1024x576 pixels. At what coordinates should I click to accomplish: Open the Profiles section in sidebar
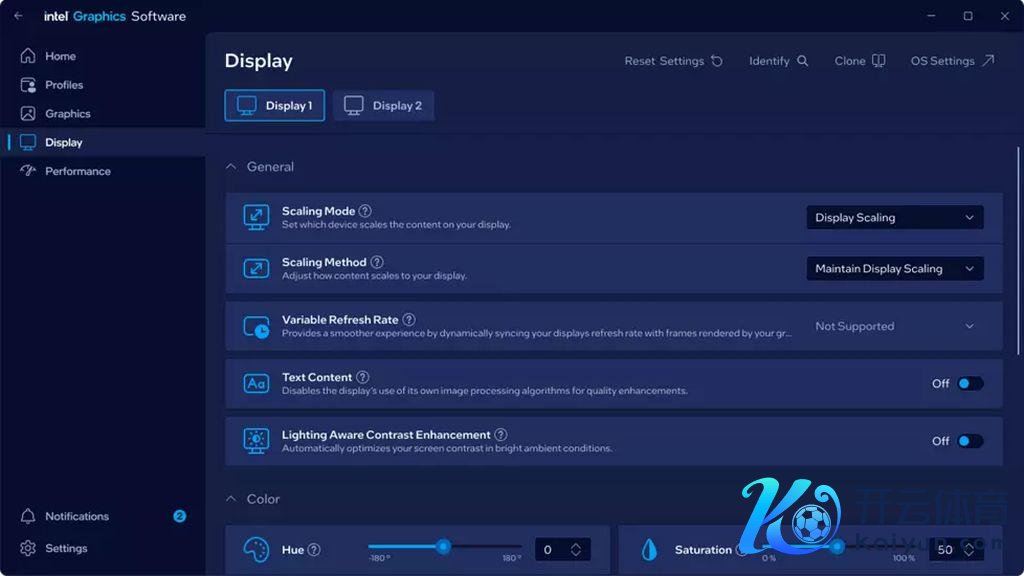pyautogui.click(x=64, y=85)
